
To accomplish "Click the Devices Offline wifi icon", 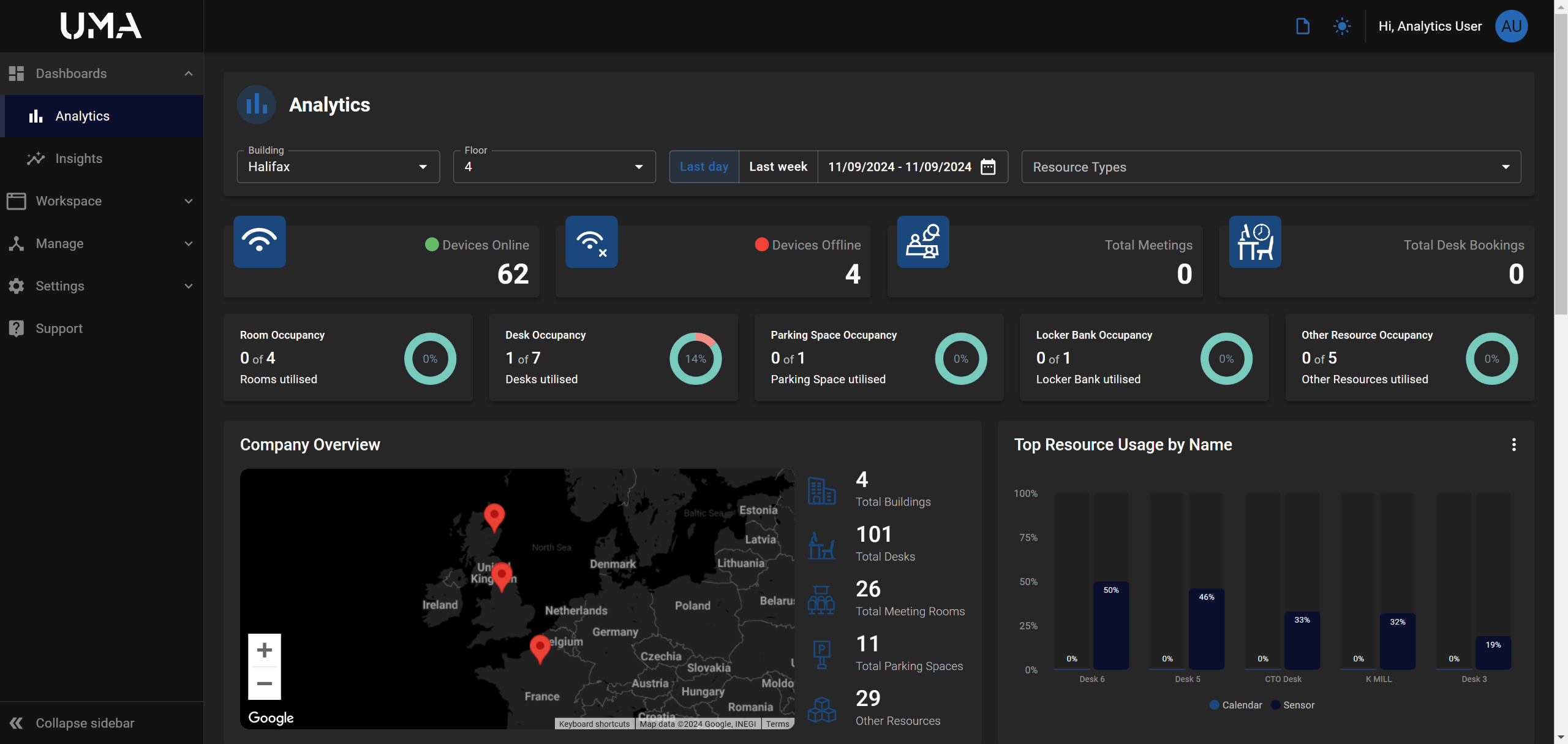I will click(x=591, y=242).
